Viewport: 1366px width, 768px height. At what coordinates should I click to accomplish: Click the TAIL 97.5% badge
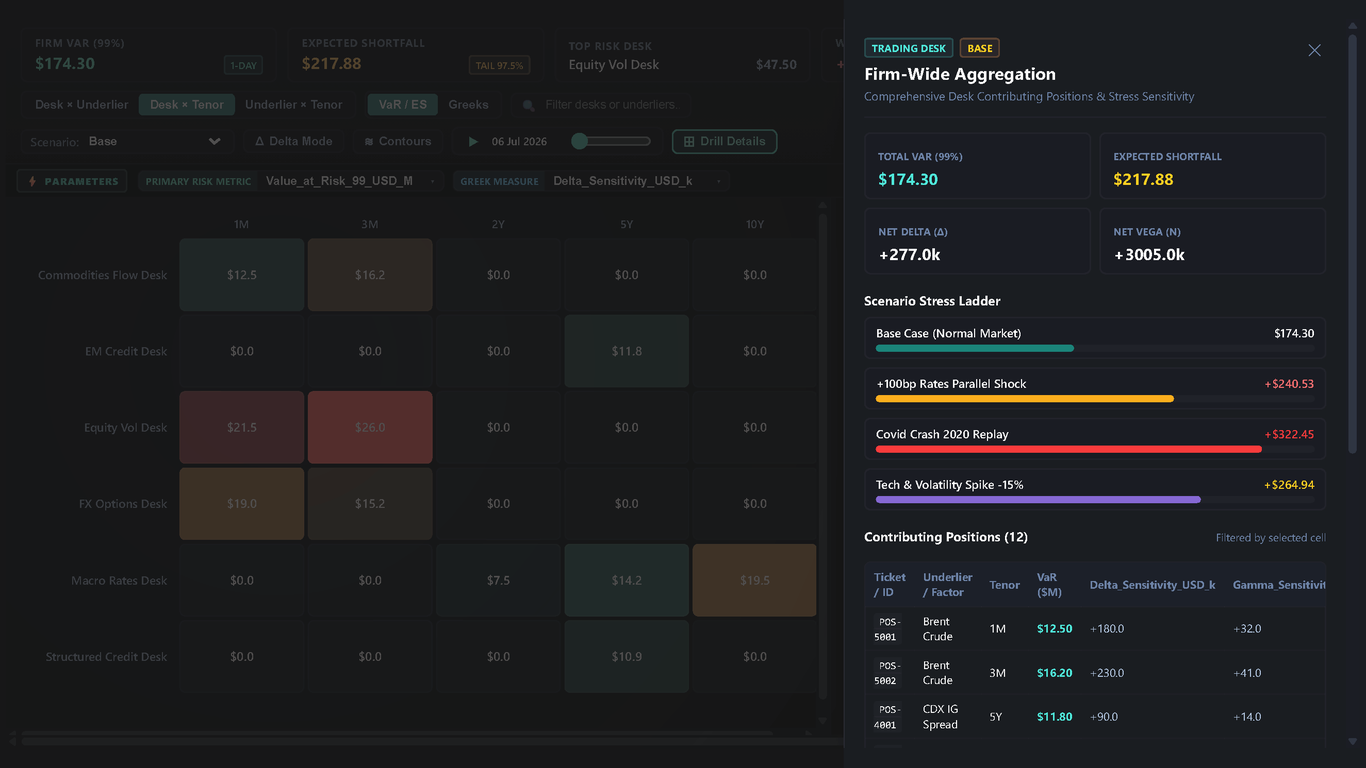click(499, 66)
